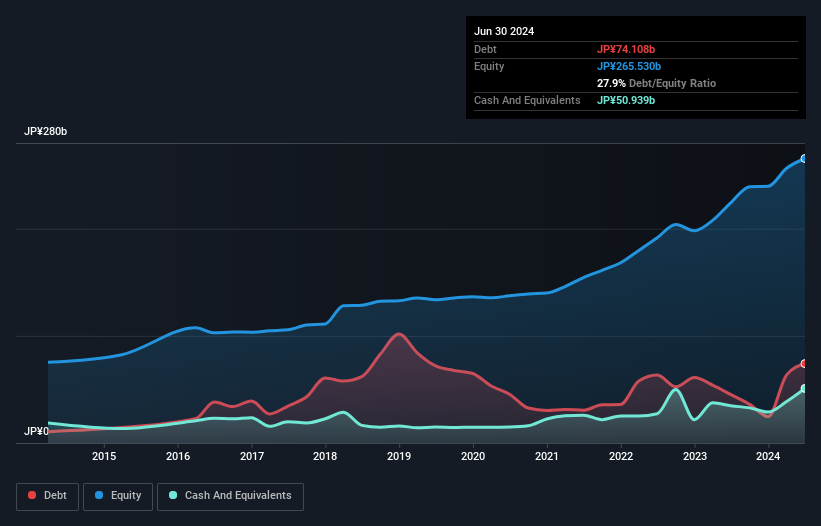Click the 2021 x-axis label
Screen dimensions: 821x526
547,456
